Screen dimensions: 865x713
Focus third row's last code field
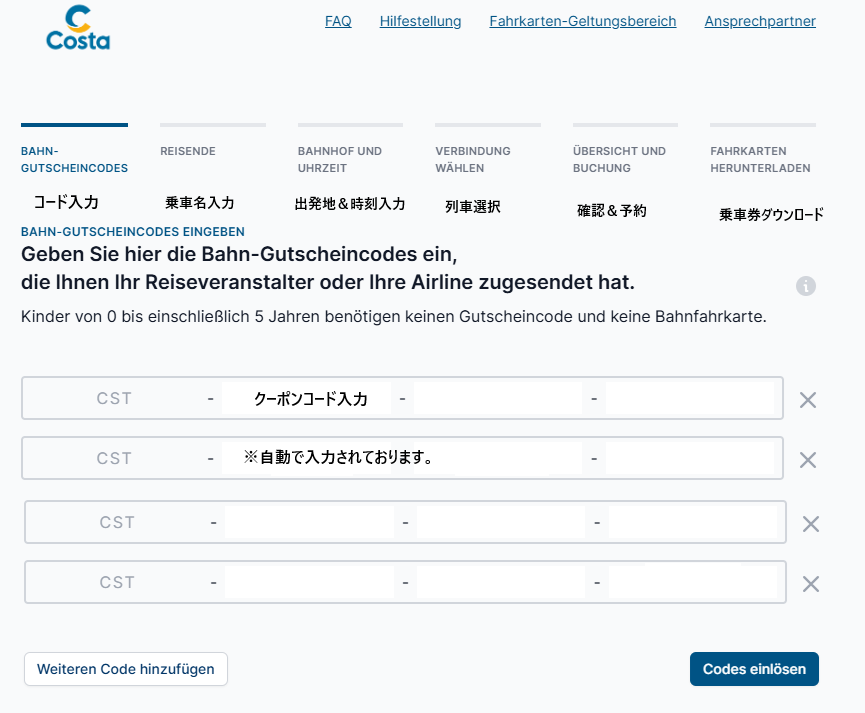[x=693, y=522]
